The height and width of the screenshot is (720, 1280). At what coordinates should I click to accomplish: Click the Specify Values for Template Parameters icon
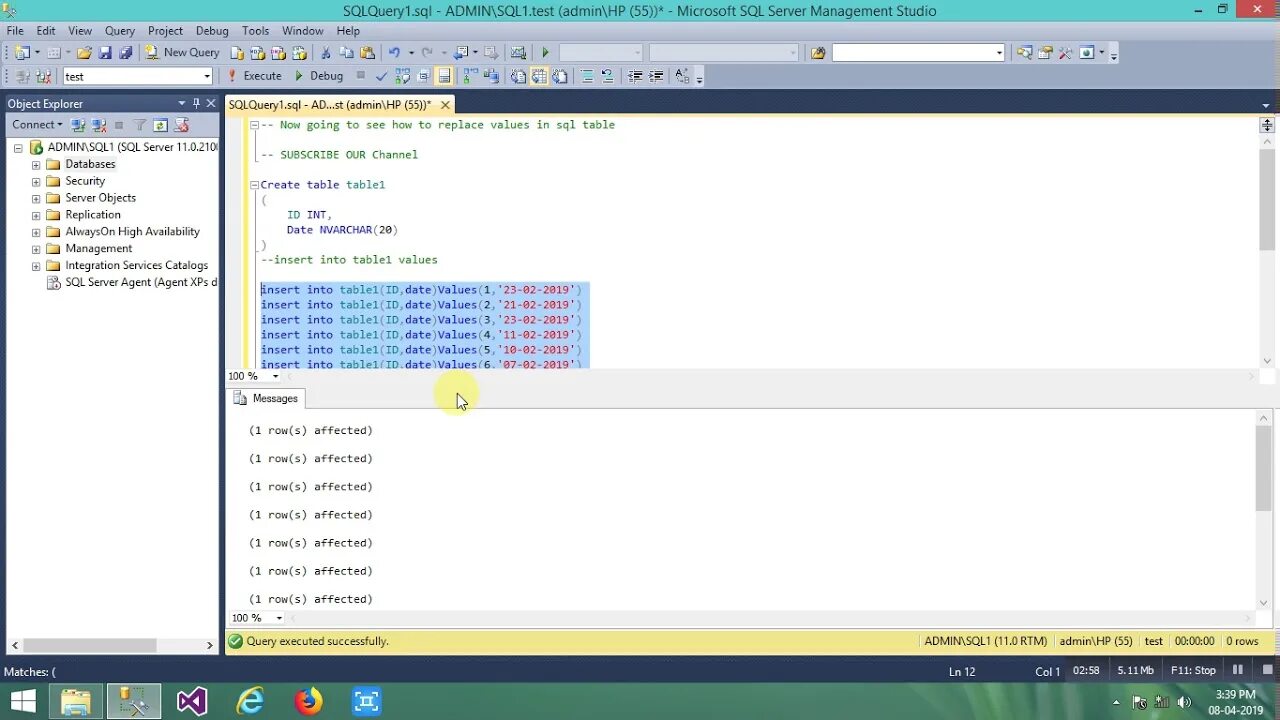(x=682, y=75)
